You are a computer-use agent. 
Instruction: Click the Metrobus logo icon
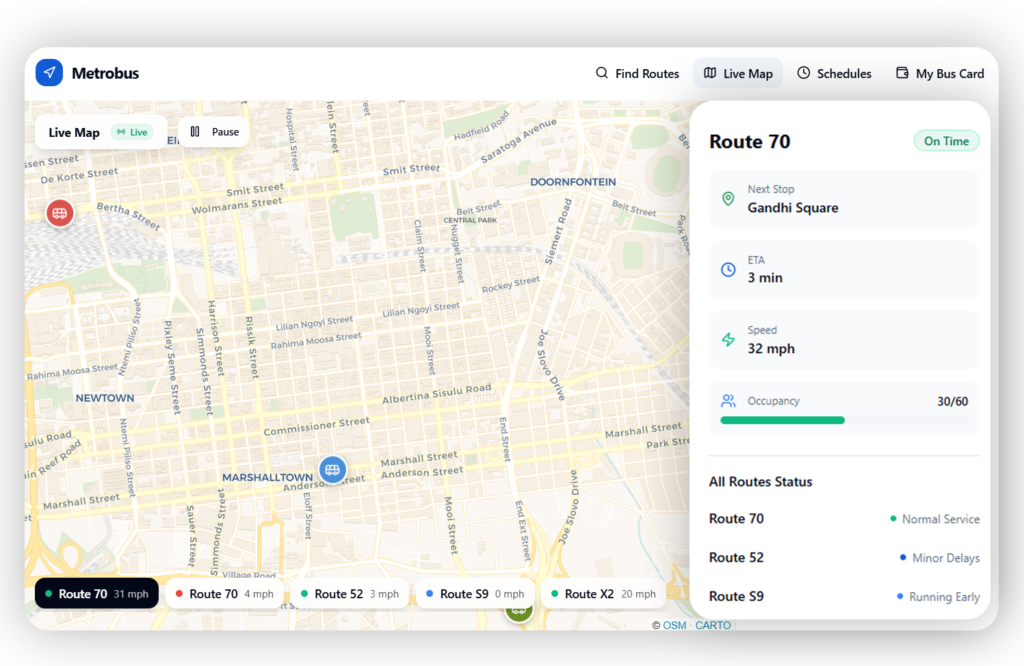tap(49, 73)
